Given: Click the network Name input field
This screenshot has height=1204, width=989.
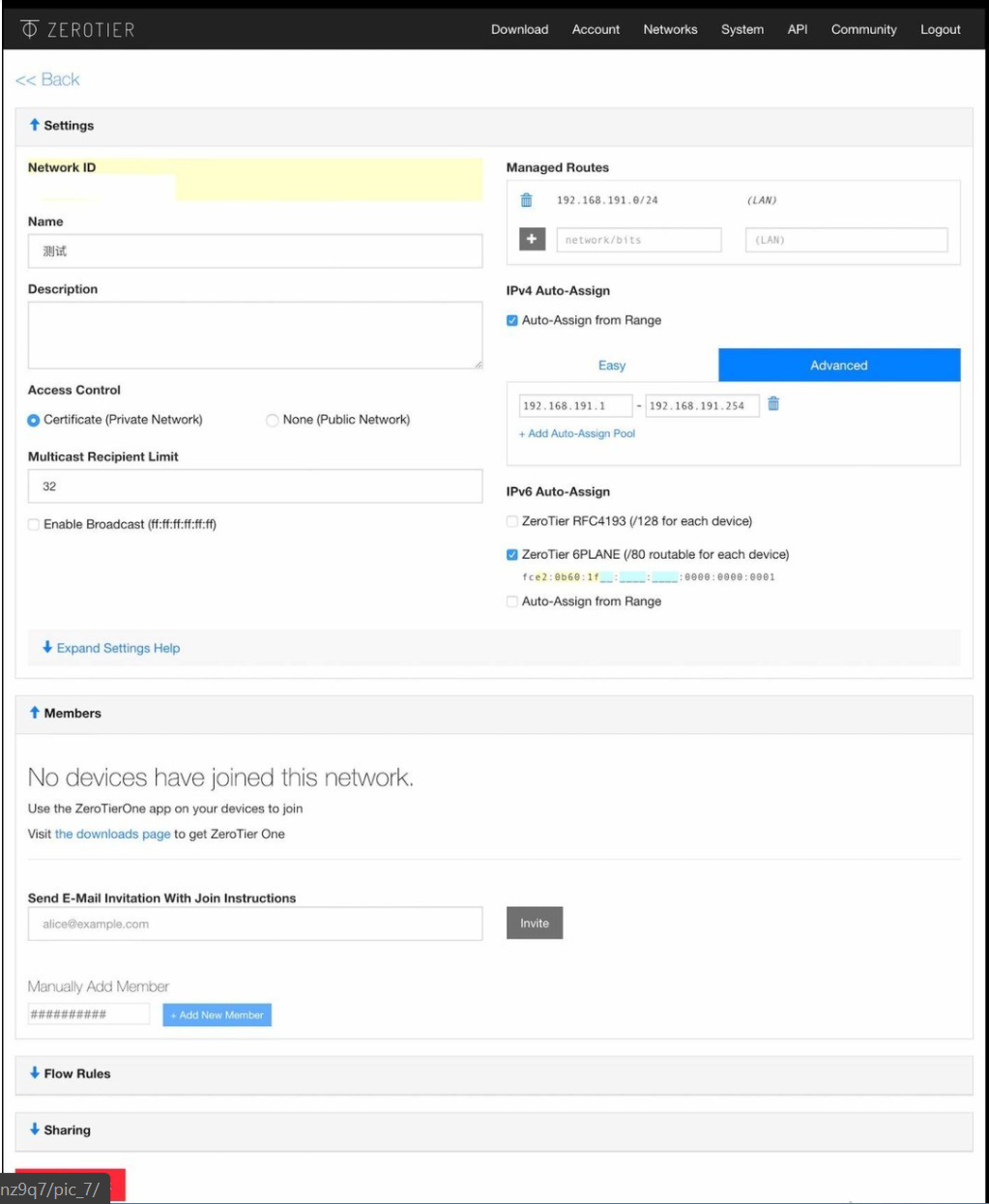Looking at the screenshot, I should tap(255, 251).
